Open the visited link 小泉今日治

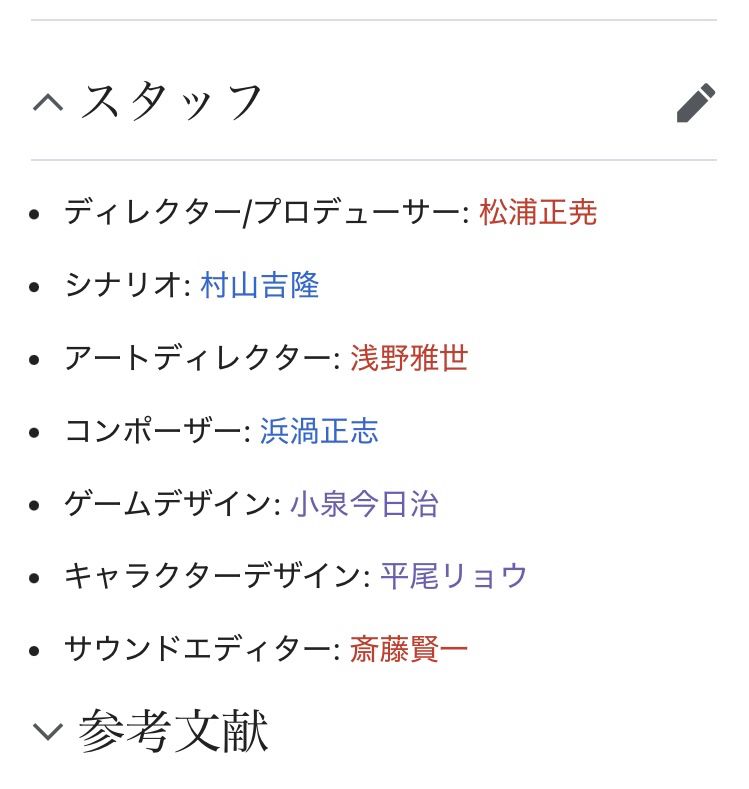364,504
